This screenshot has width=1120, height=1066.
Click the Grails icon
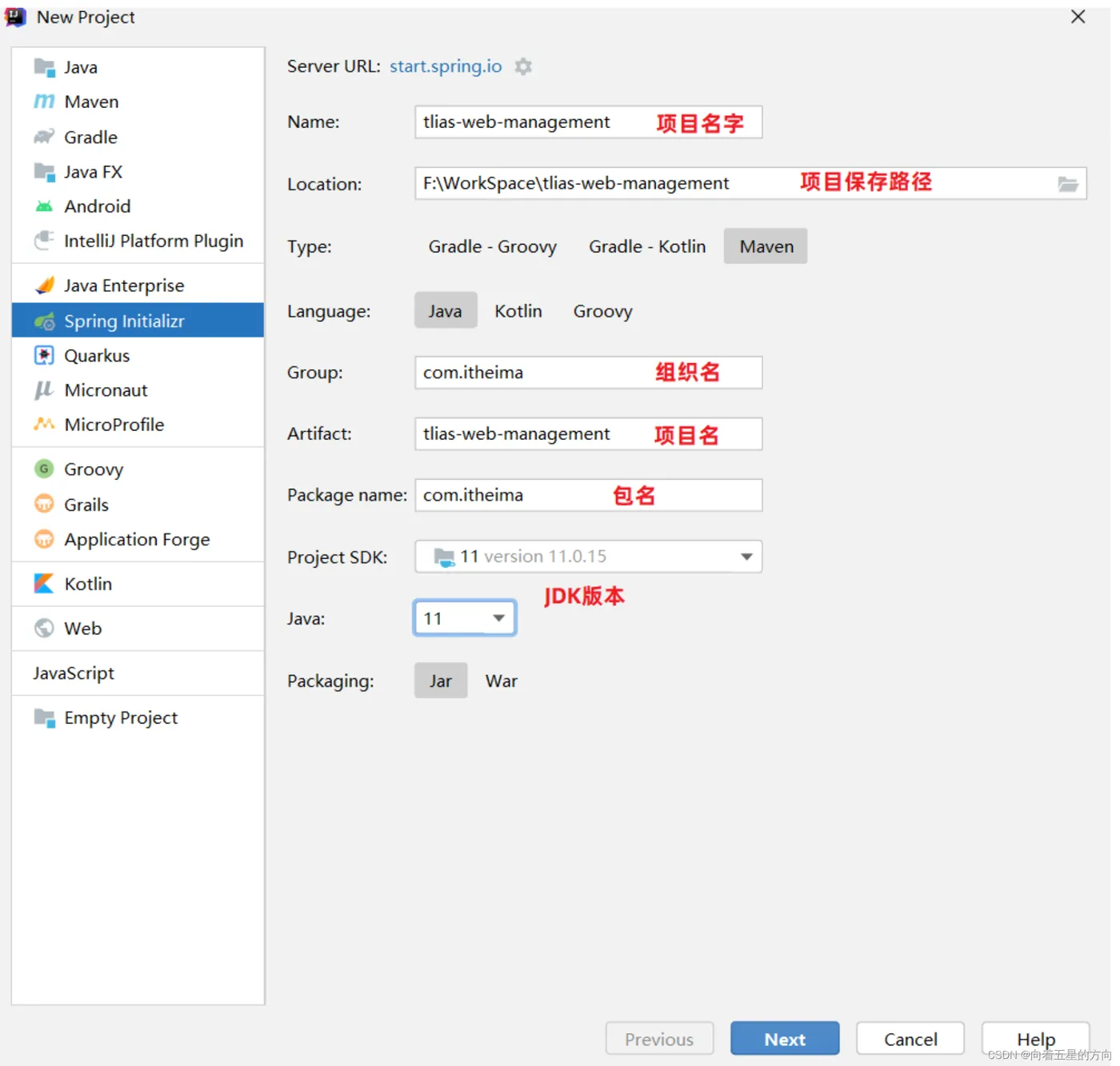tap(44, 505)
